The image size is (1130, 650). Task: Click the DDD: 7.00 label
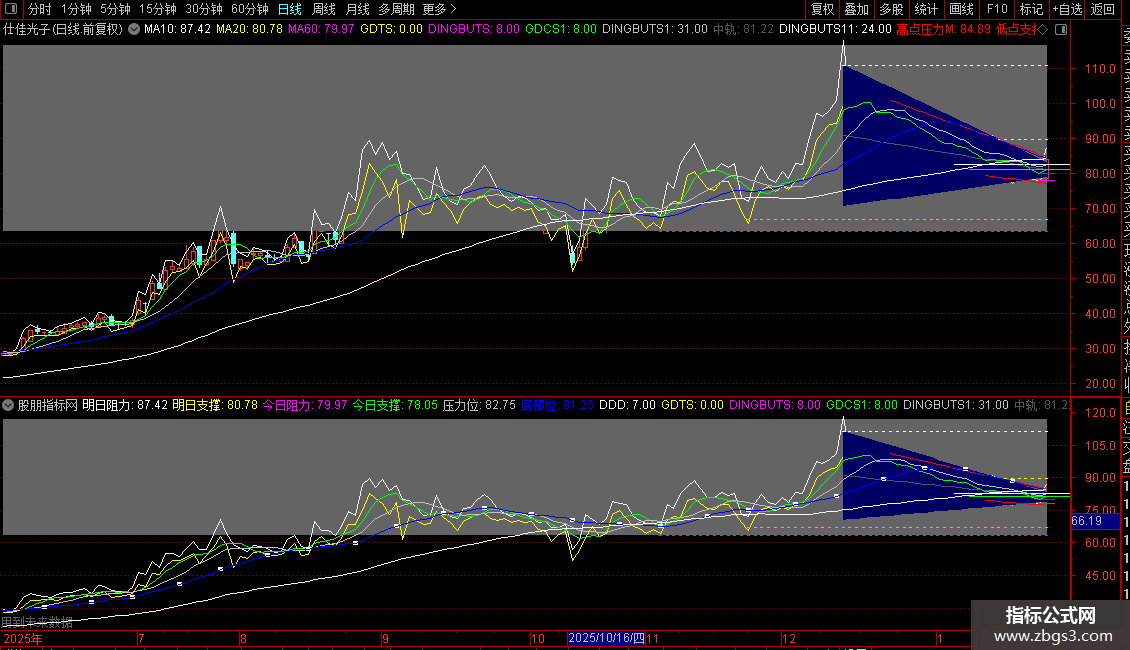click(x=628, y=405)
